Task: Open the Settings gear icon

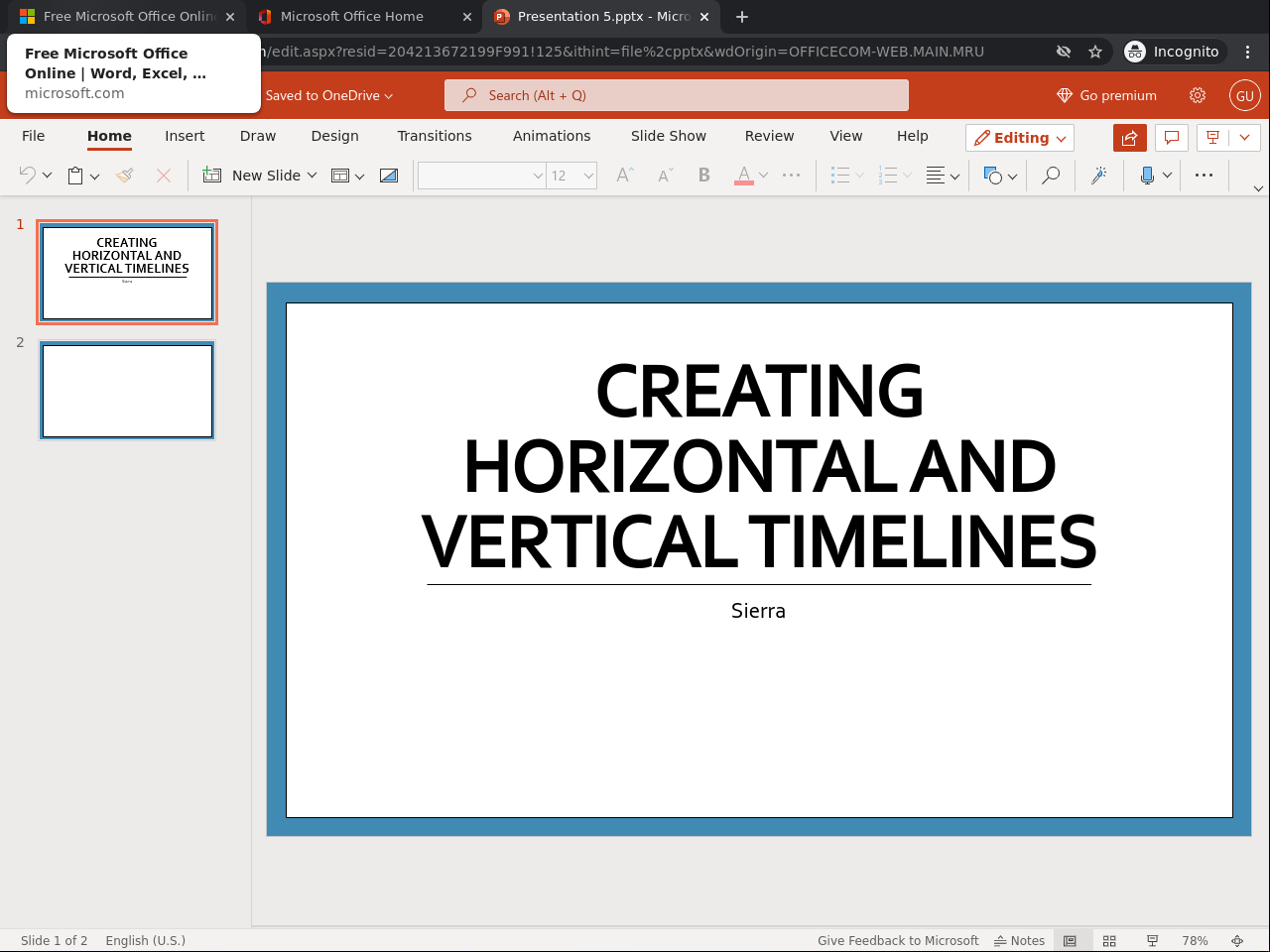Action: [1198, 95]
